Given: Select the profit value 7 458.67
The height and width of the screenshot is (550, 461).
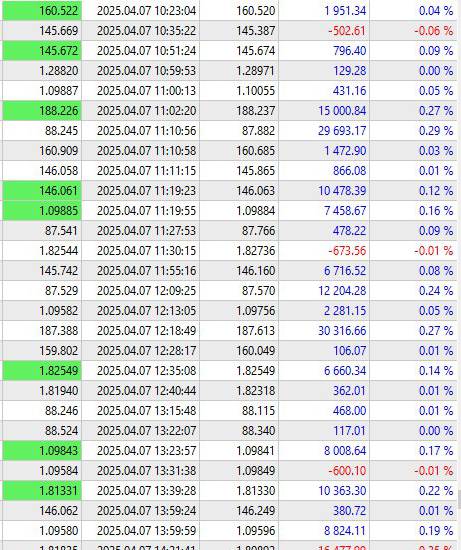Looking at the screenshot, I should 345,210.
